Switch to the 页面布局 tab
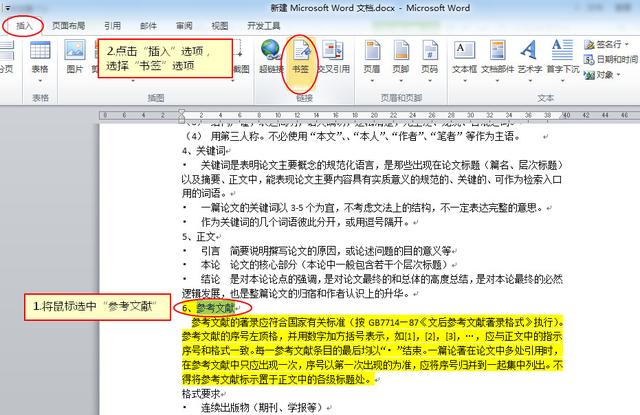The width and height of the screenshot is (640, 415). pos(68,26)
